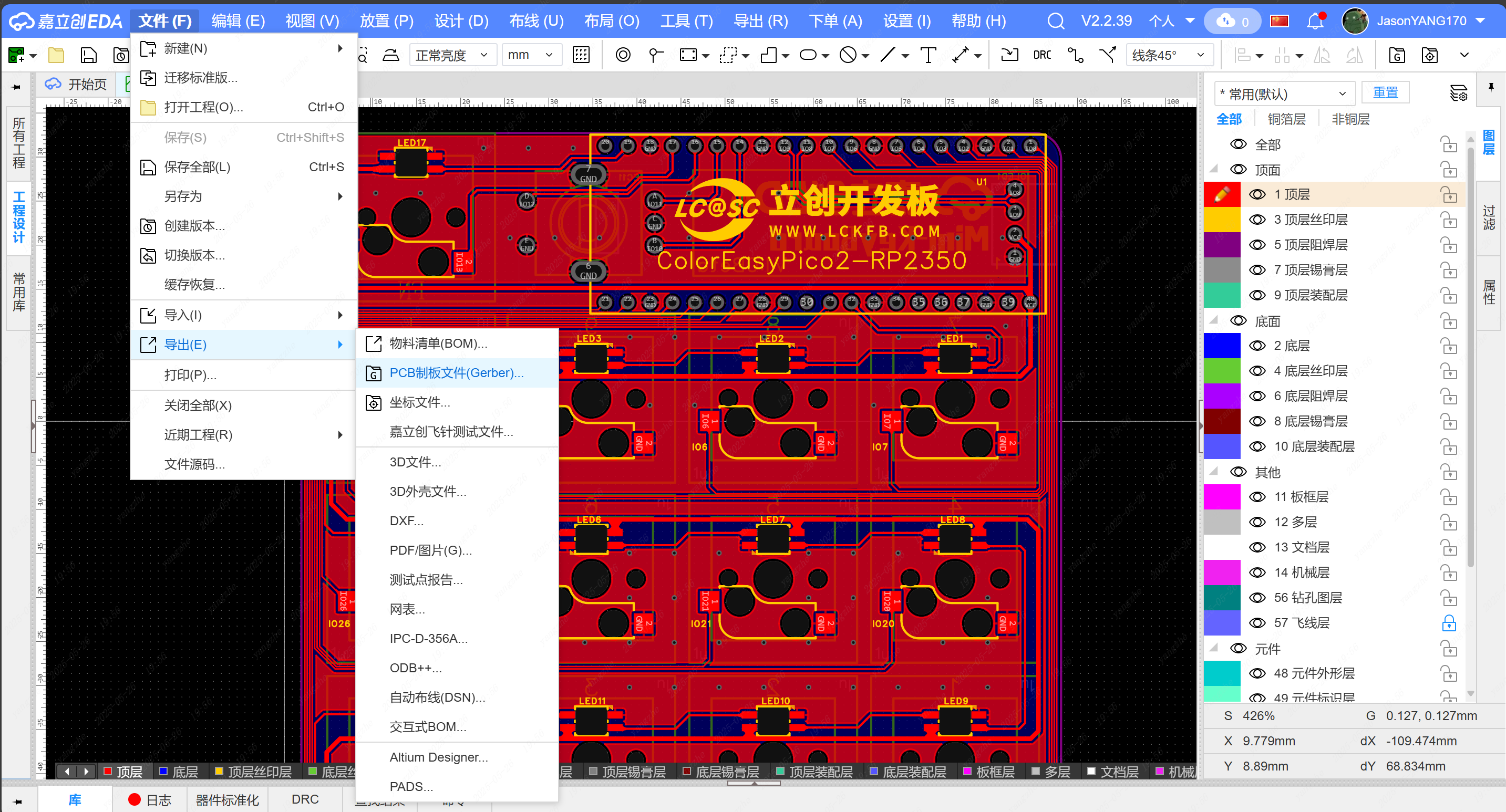The image size is (1506, 812).
Task: Click the language flag icon
Action: (x=1280, y=21)
